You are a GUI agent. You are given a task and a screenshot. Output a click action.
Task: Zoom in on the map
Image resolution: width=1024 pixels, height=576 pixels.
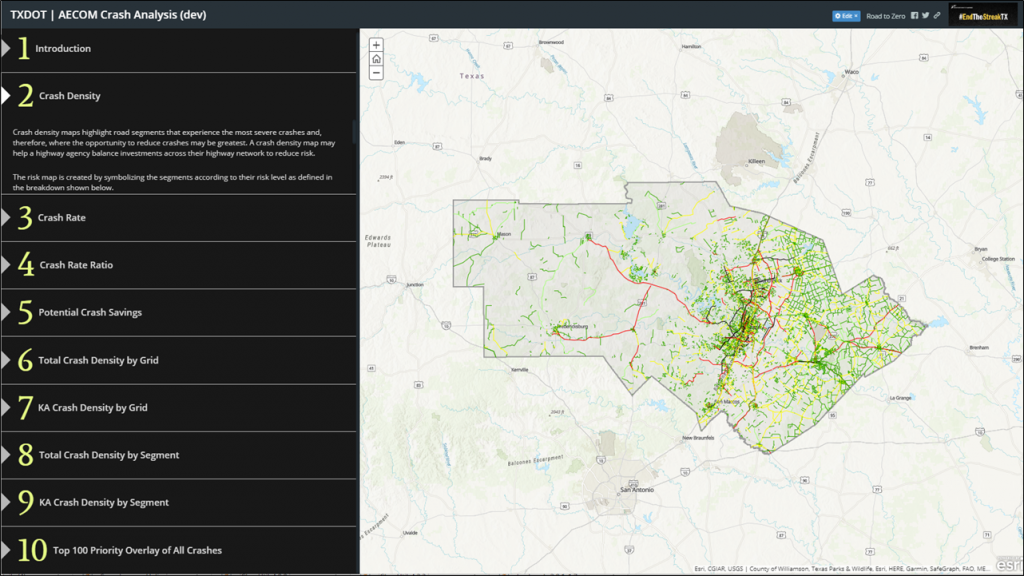point(376,45)
